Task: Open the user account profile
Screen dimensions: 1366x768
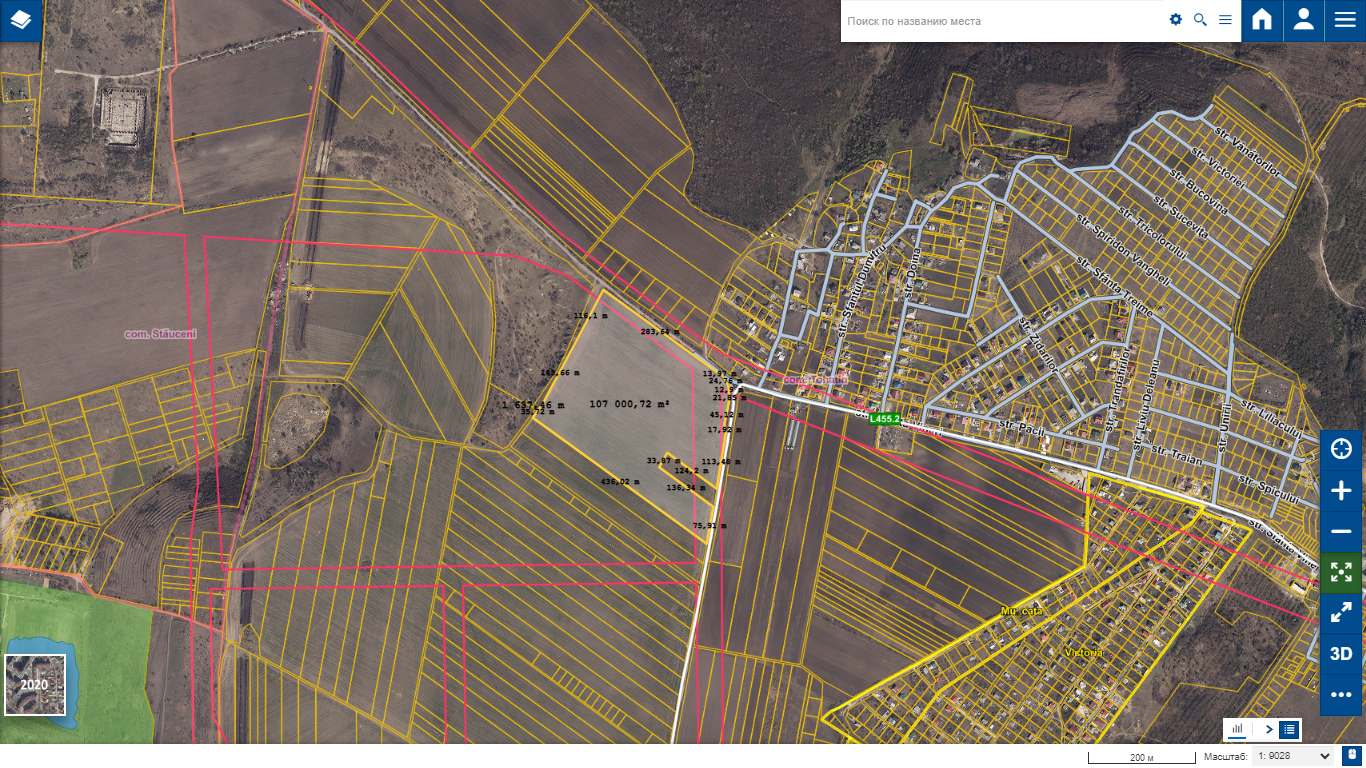Action: tap(1303, 20)
